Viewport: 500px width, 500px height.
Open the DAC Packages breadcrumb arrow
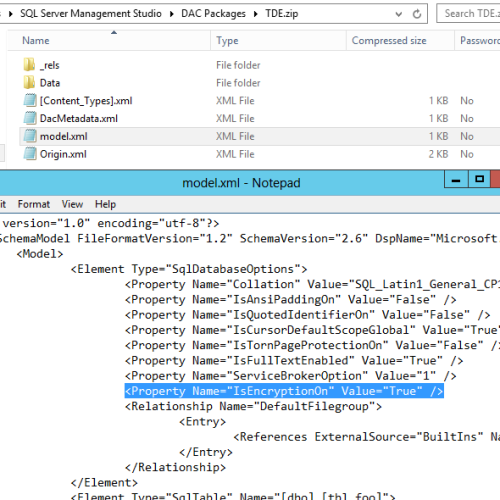click(x=256, y=14)
